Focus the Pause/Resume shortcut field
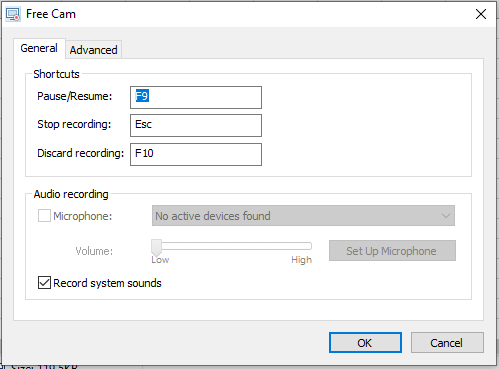Viewport: 499px width, 369px height. click(196, 97)
